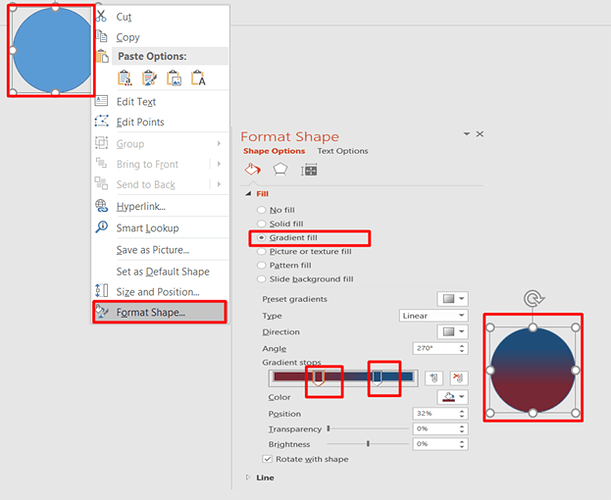
Task: Click the Cut scissors icon
Action: click(x=101, y=16)
